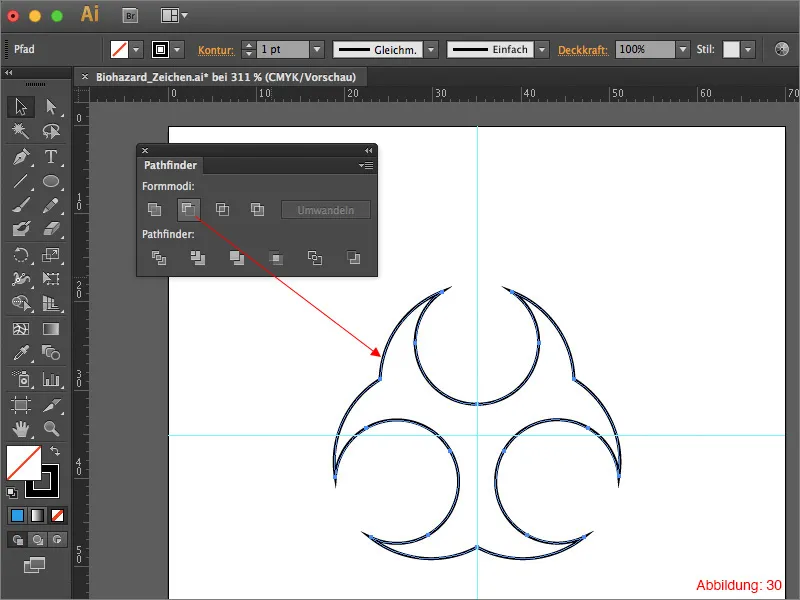This screenshot has height=600, width=800.
Task: Choose the Free Transform tool
Action: [x=51, y=279]
